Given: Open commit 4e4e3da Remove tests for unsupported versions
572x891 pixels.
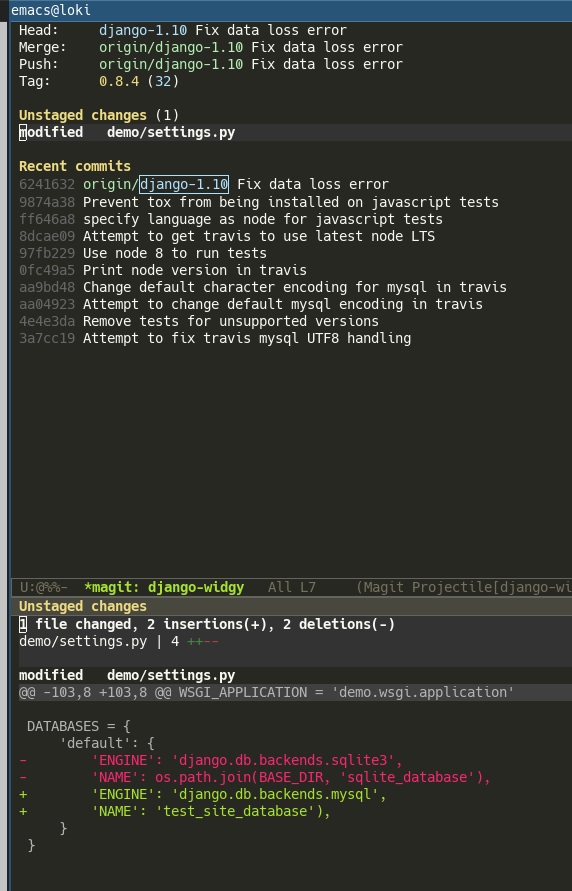Looking at the screenshot, I should [199, 321].
